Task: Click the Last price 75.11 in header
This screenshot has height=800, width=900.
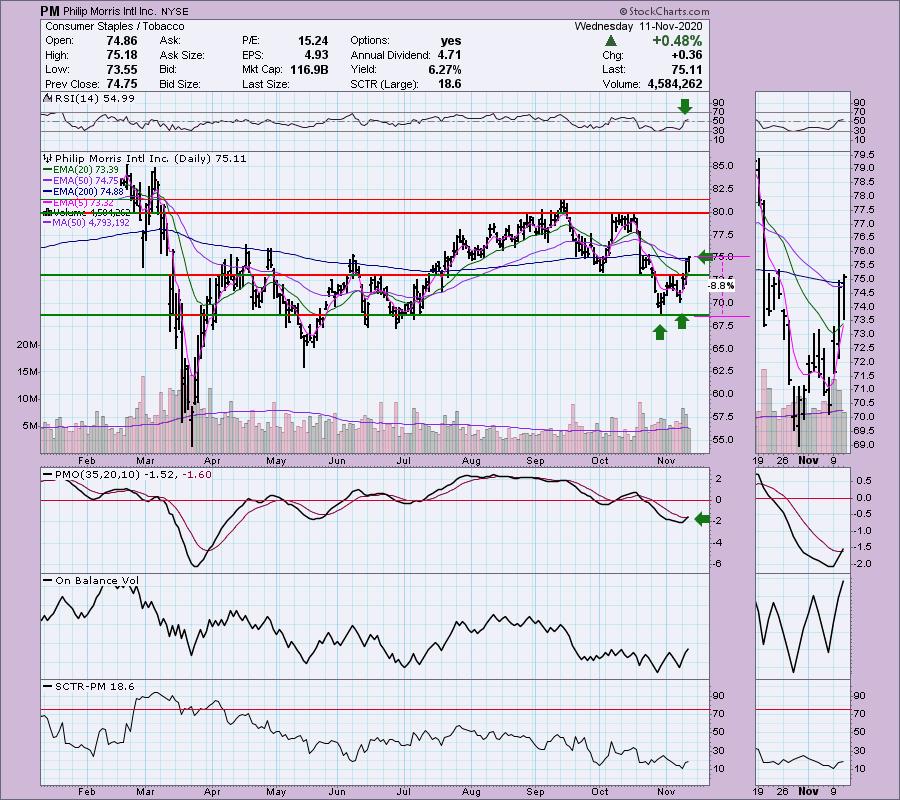Action: pyautogui.click(x=687, y=69)
